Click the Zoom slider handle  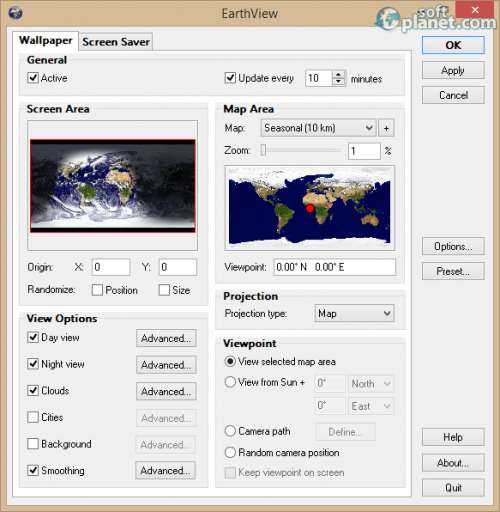pyautogui.click(x=263, y=150)
